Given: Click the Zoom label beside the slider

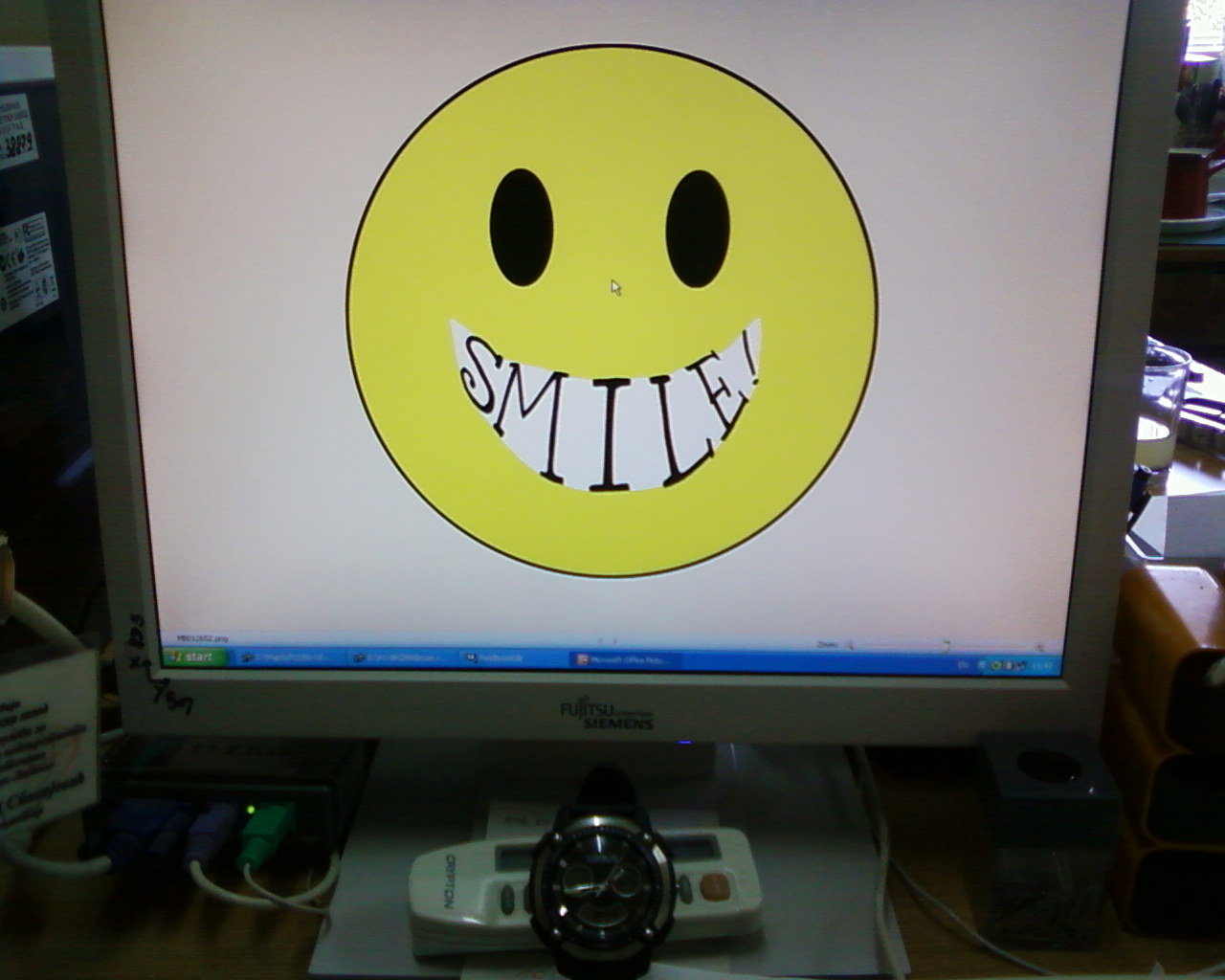Looking at the screenshot, I should [x=827, y=645].
